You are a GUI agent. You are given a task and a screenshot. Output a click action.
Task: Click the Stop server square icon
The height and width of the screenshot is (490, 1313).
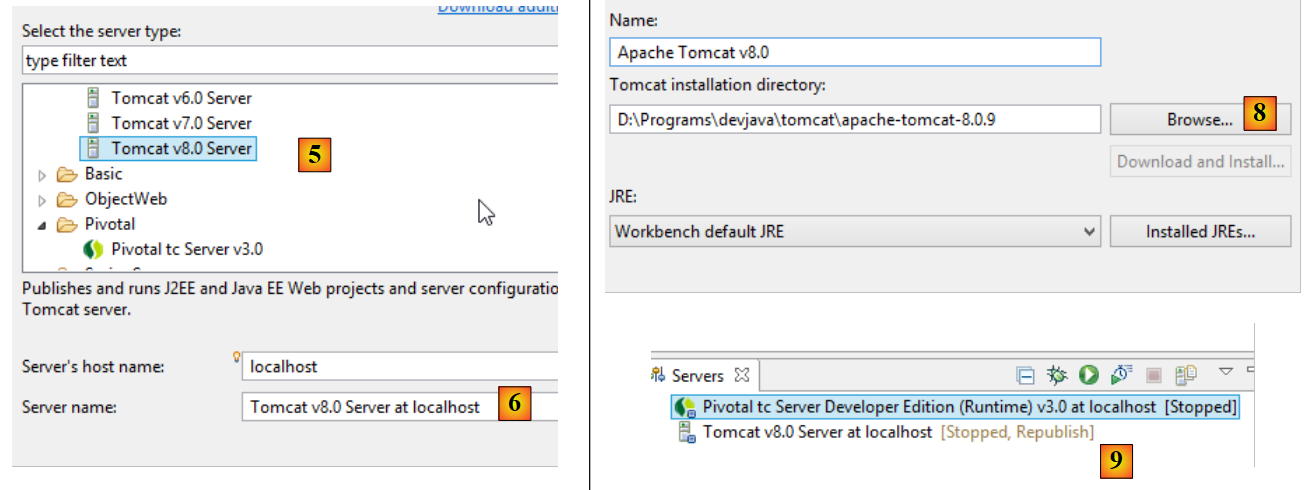point(1154,375)
